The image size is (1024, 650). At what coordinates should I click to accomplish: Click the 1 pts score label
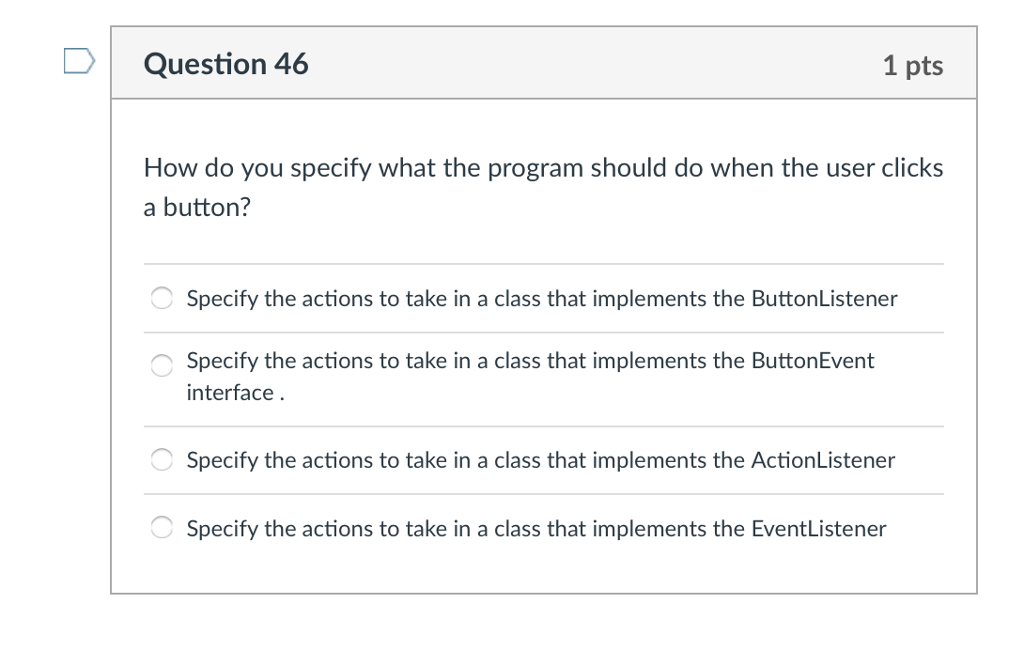[x=913, y=65]
